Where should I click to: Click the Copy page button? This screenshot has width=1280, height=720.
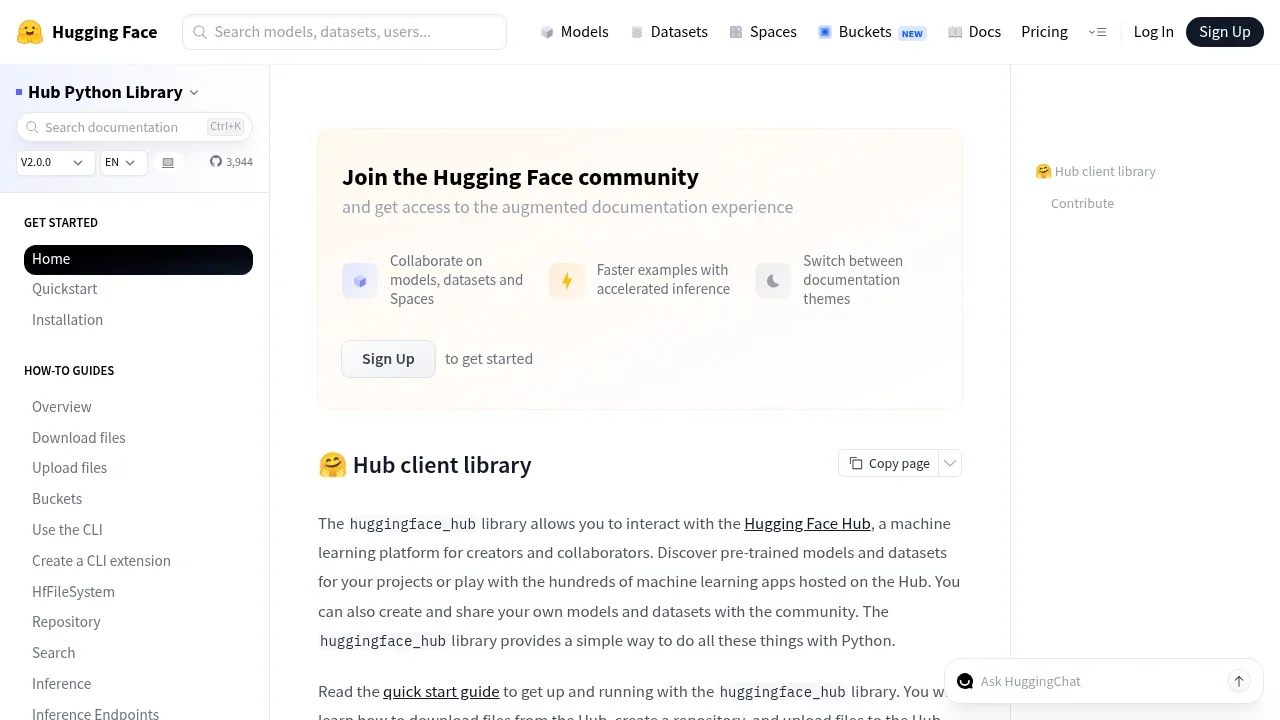[889, 463]
